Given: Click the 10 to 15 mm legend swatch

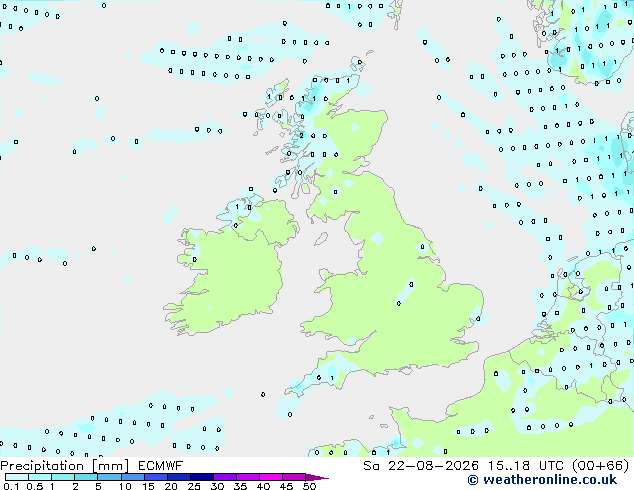Looking at the screenshot, I should [x=132, y=477].
